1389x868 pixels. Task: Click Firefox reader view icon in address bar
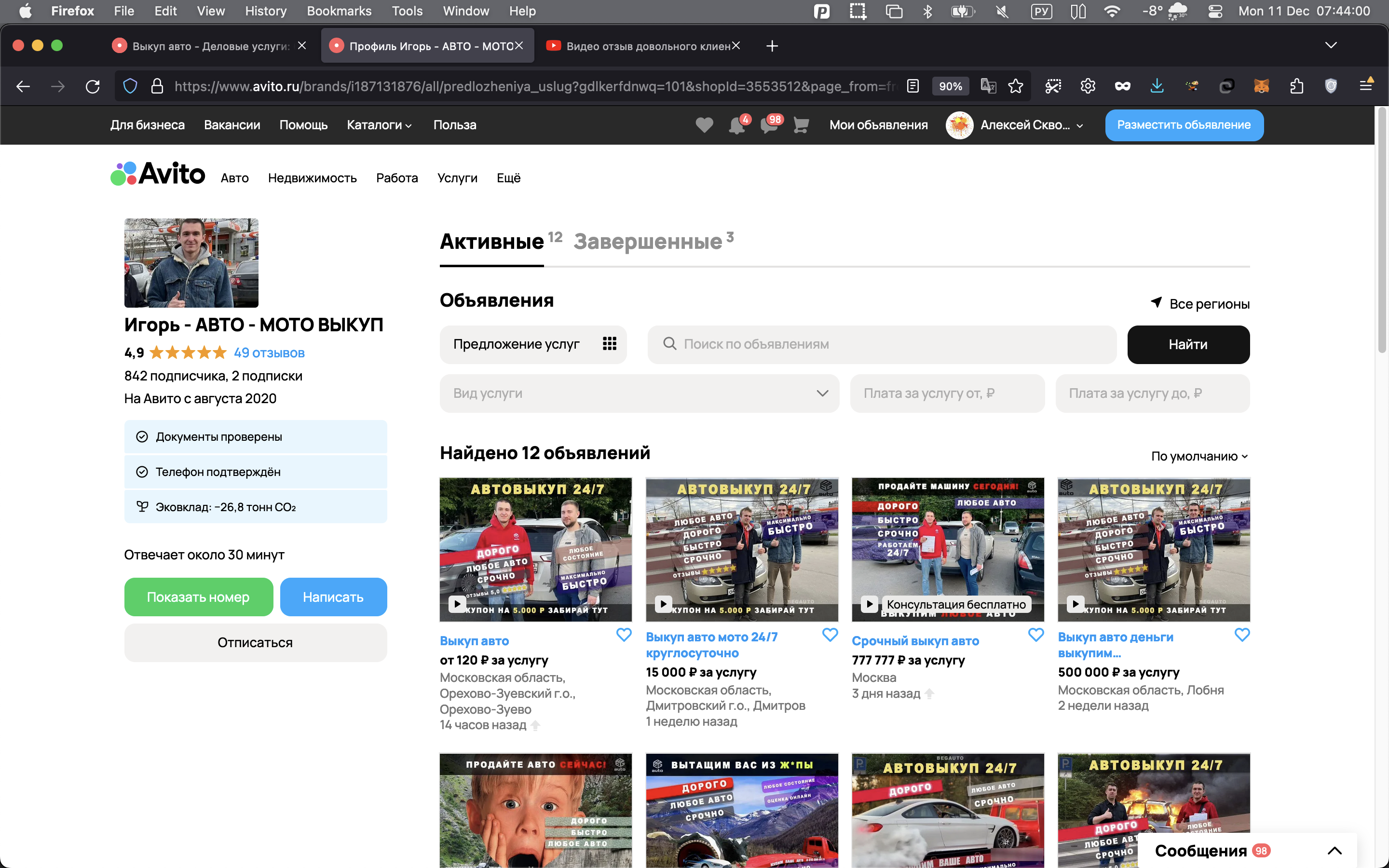coord(912,87)
